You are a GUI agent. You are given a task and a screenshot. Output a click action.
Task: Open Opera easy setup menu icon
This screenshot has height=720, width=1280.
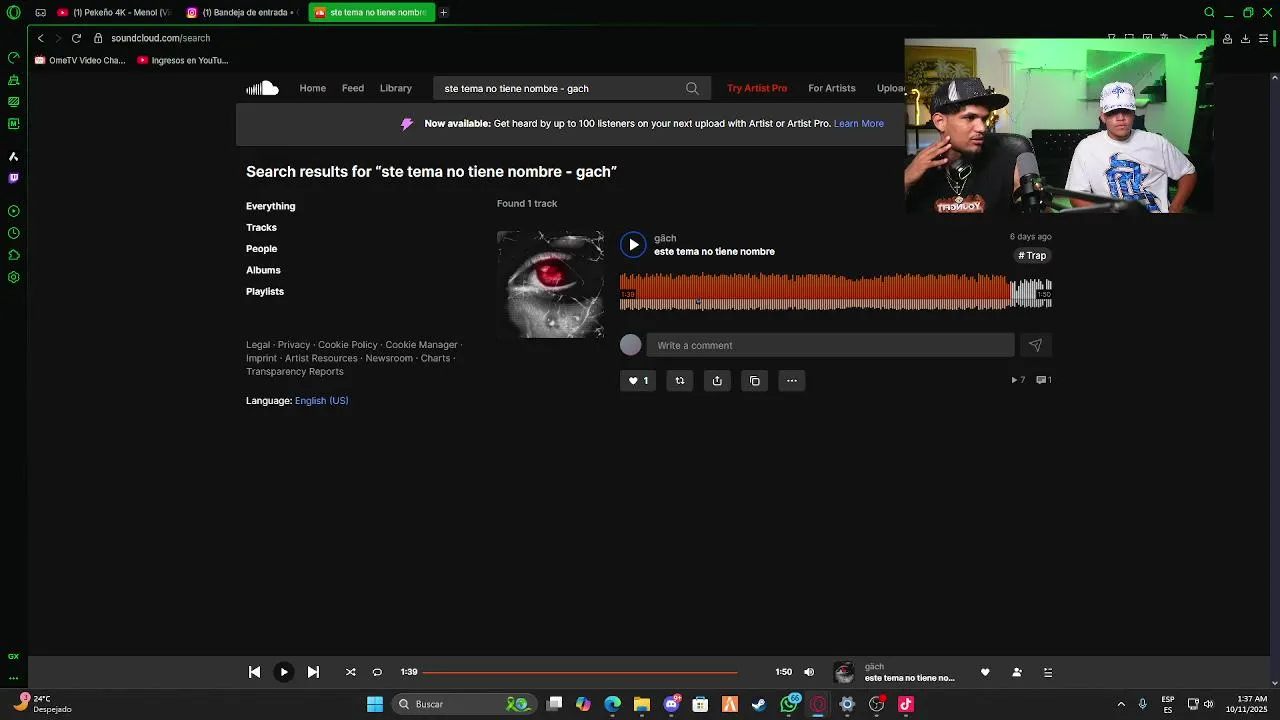point(1264,38)
